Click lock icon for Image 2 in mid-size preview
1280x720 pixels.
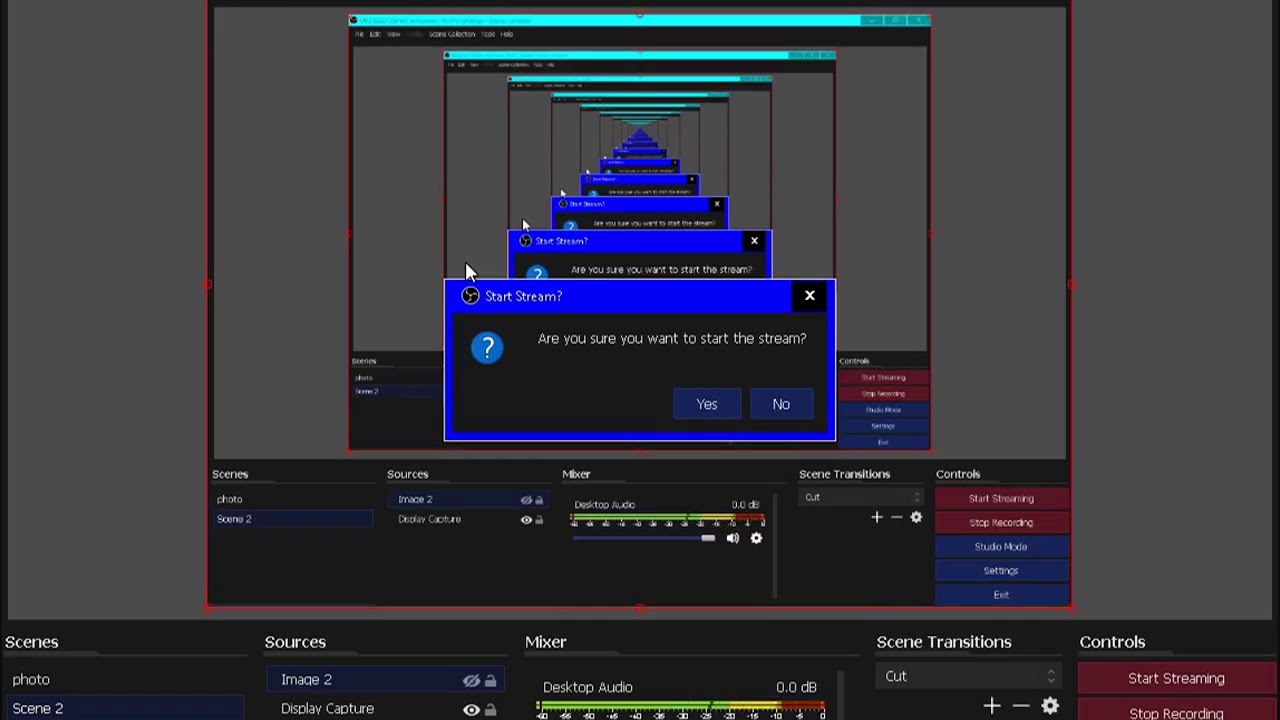click(x=539, y=500)
